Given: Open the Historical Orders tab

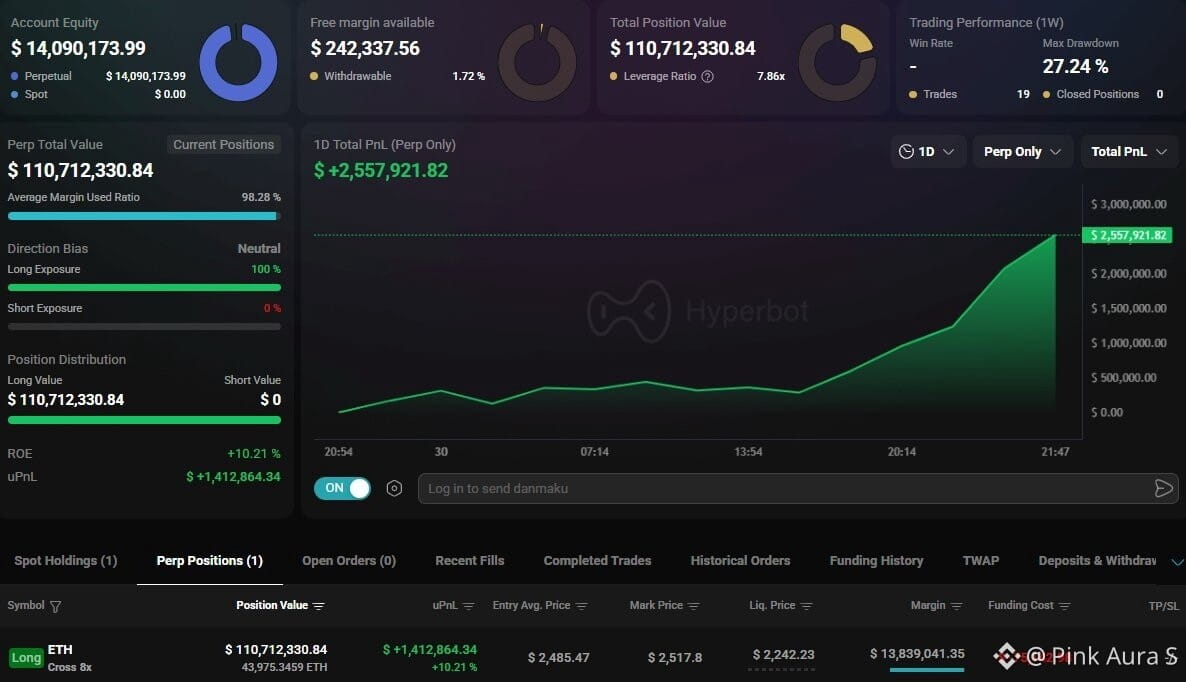Looking at the screenshot, I should pos(740,560).
